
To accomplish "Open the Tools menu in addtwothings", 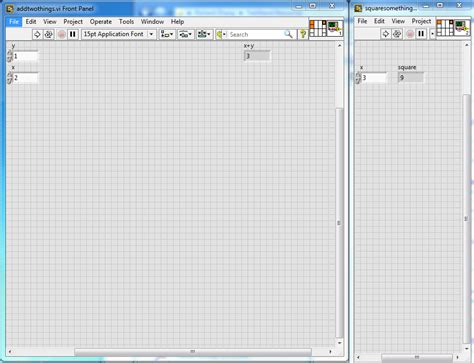I will (x=126, y=22).
